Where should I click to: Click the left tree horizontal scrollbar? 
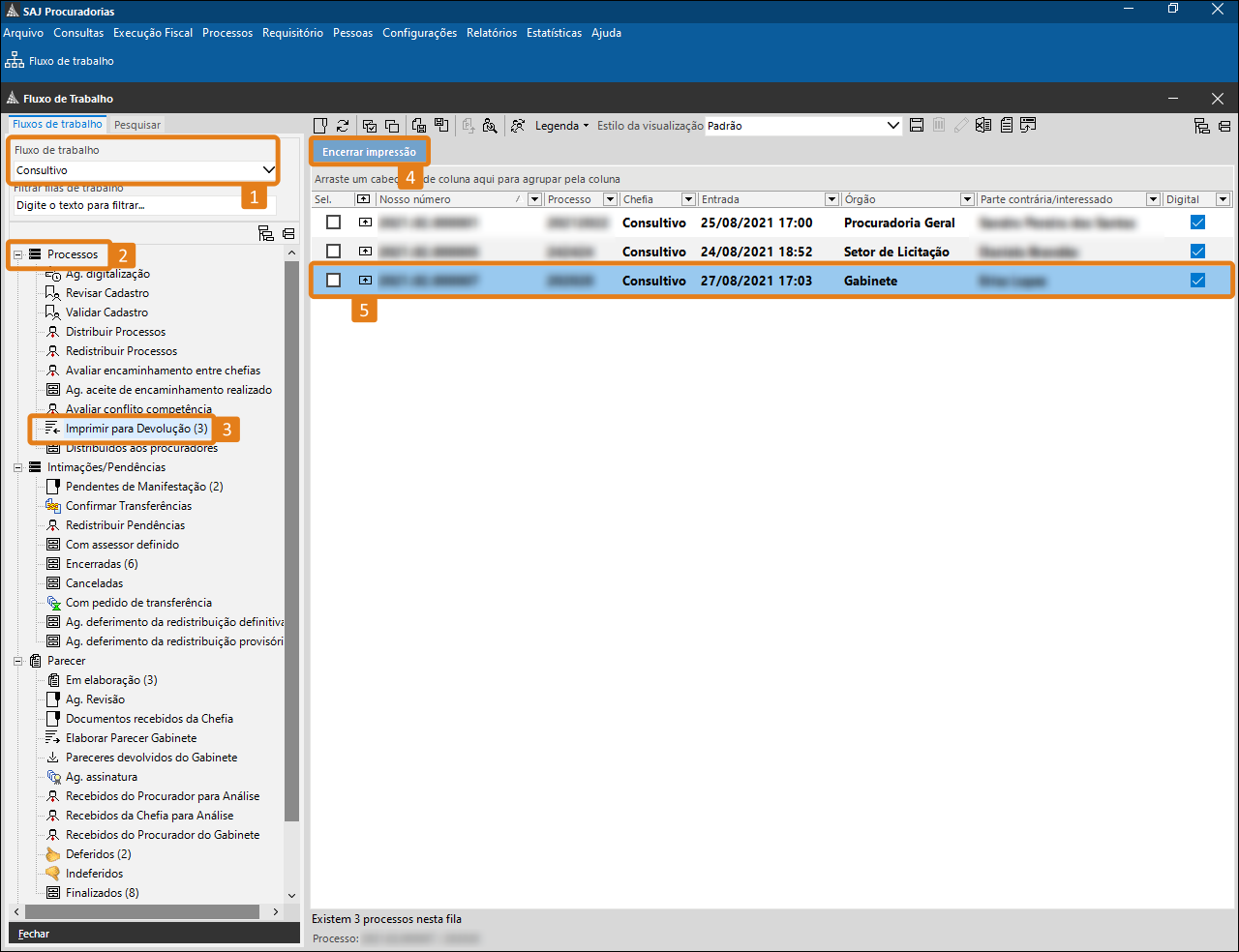[x=142, y=911]
